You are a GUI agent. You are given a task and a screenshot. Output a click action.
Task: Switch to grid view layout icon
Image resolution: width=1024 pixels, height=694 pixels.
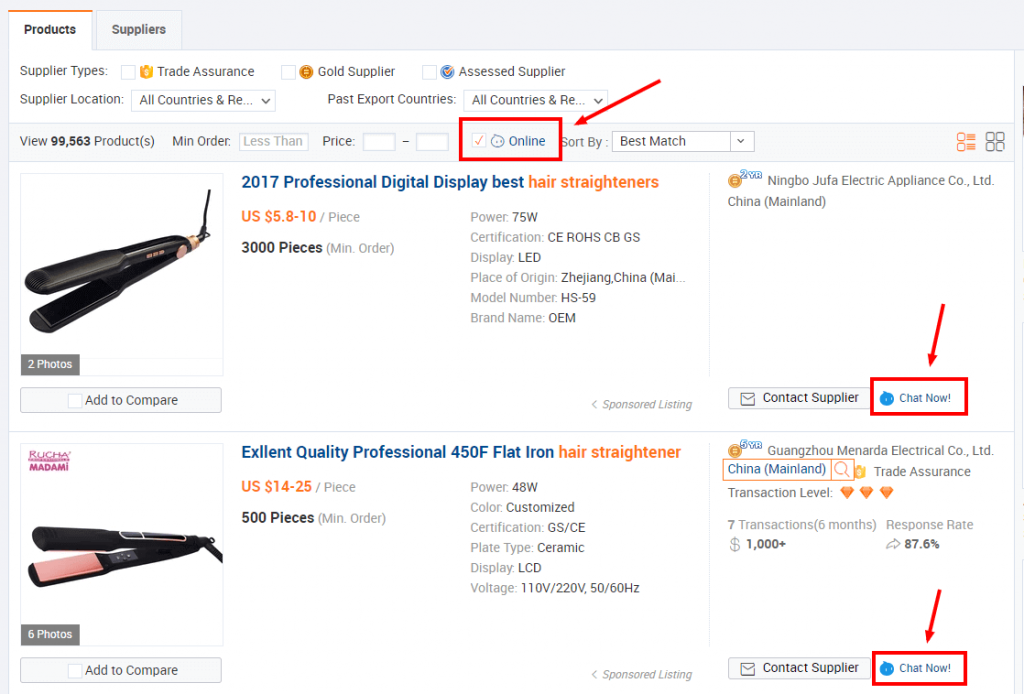pyautogui.click(x=995, y=142)
